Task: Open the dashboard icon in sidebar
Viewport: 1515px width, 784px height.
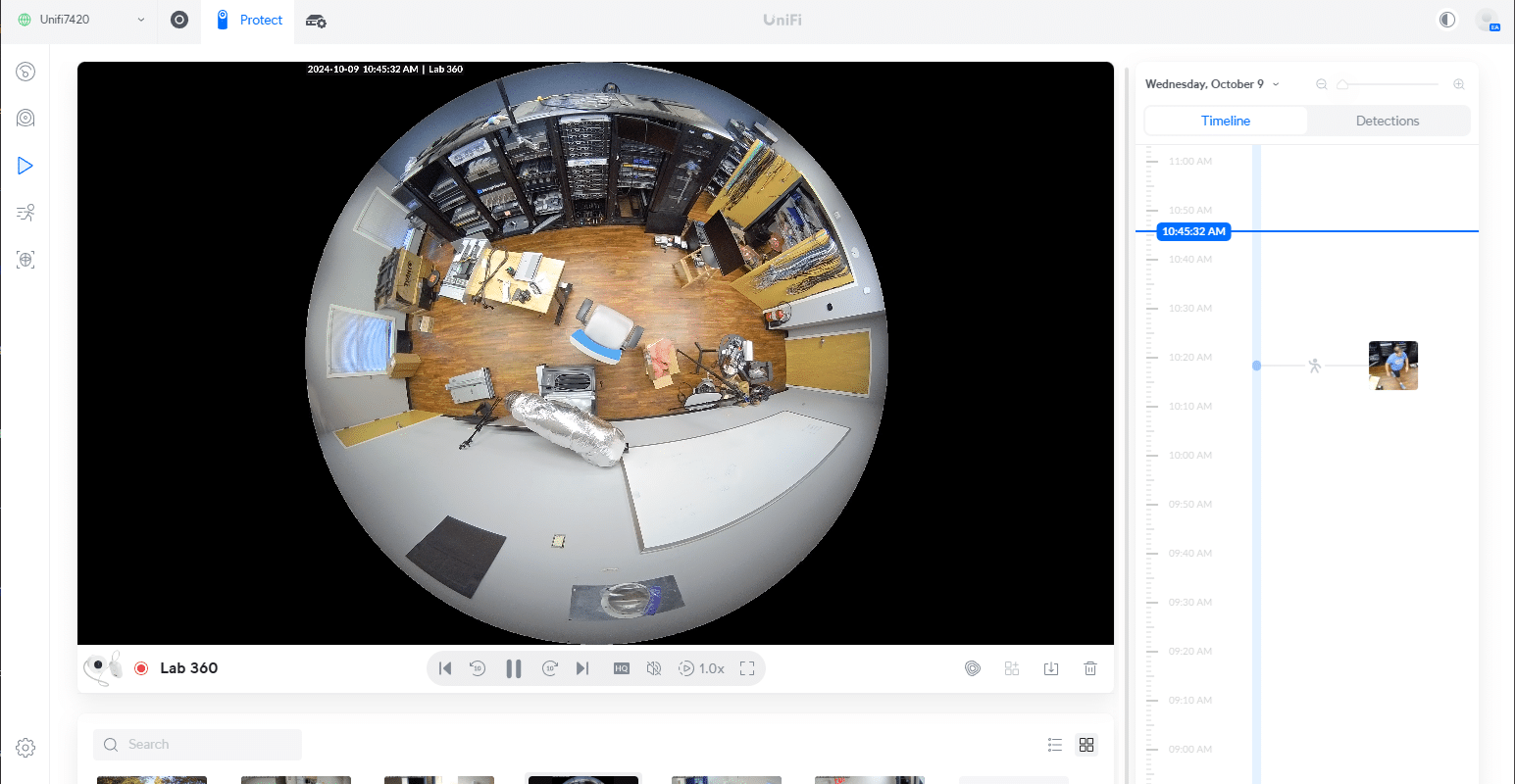Action: pos(25,72)
